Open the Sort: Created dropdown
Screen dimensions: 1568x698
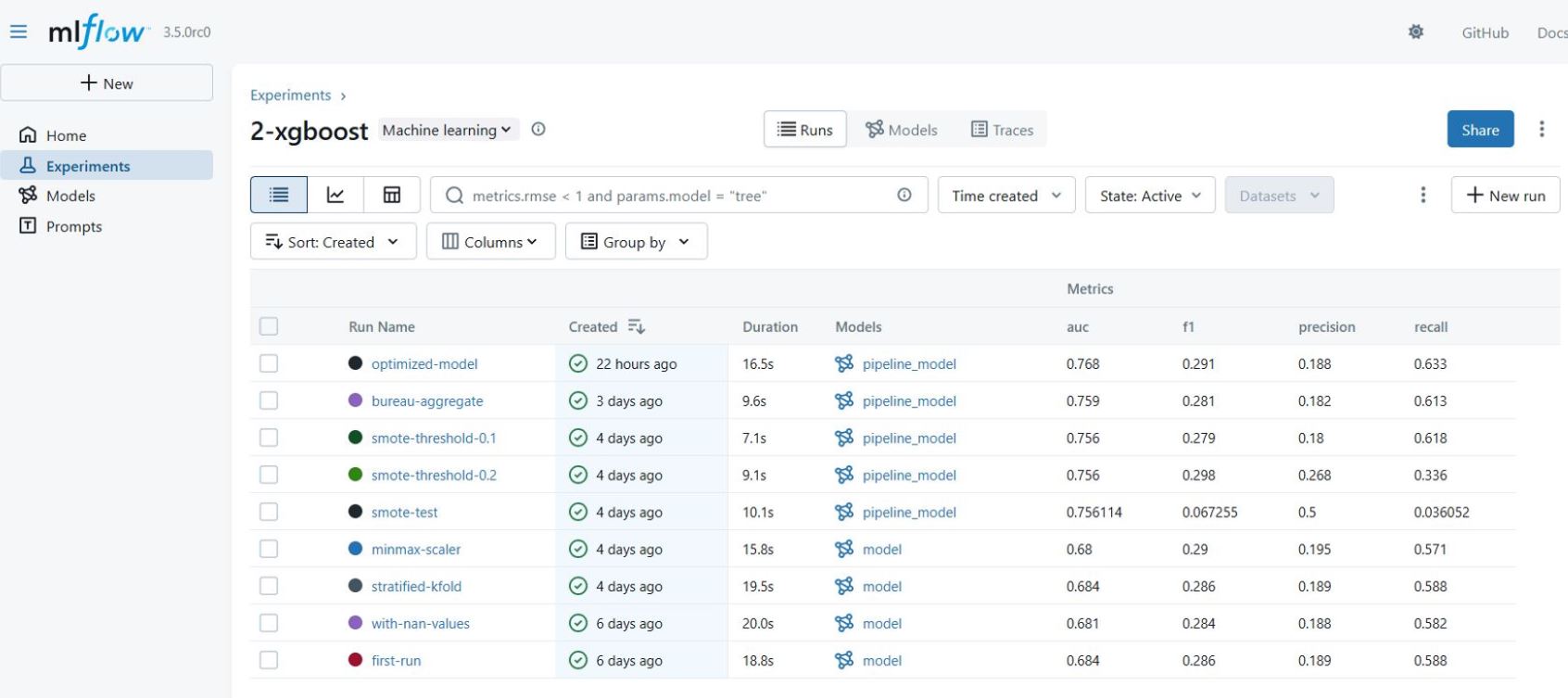(x=334, y=242)
